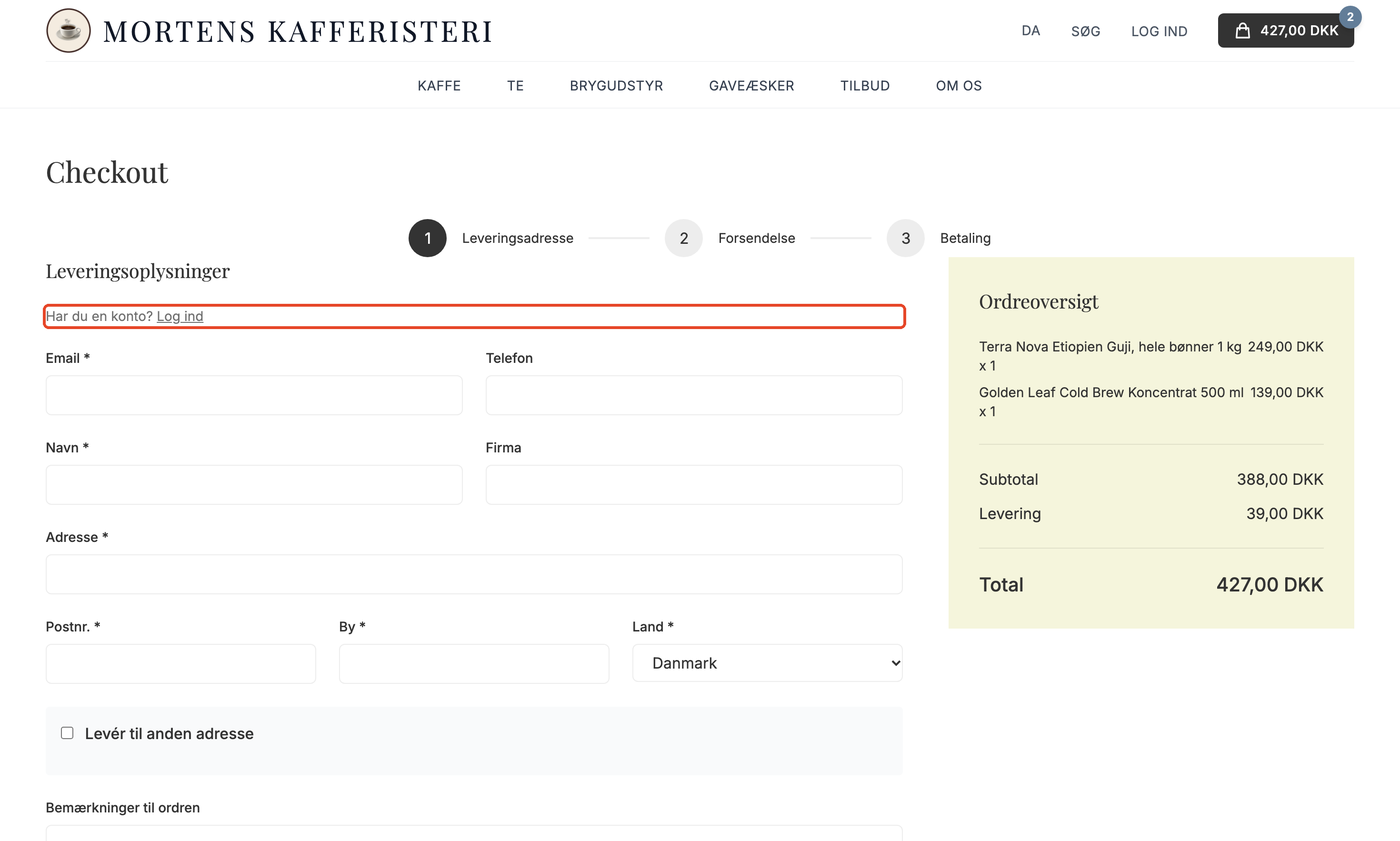The image size is (1400, 841).
Task: Click the Levering cost 39,00 DKK
Action: 1285,514
